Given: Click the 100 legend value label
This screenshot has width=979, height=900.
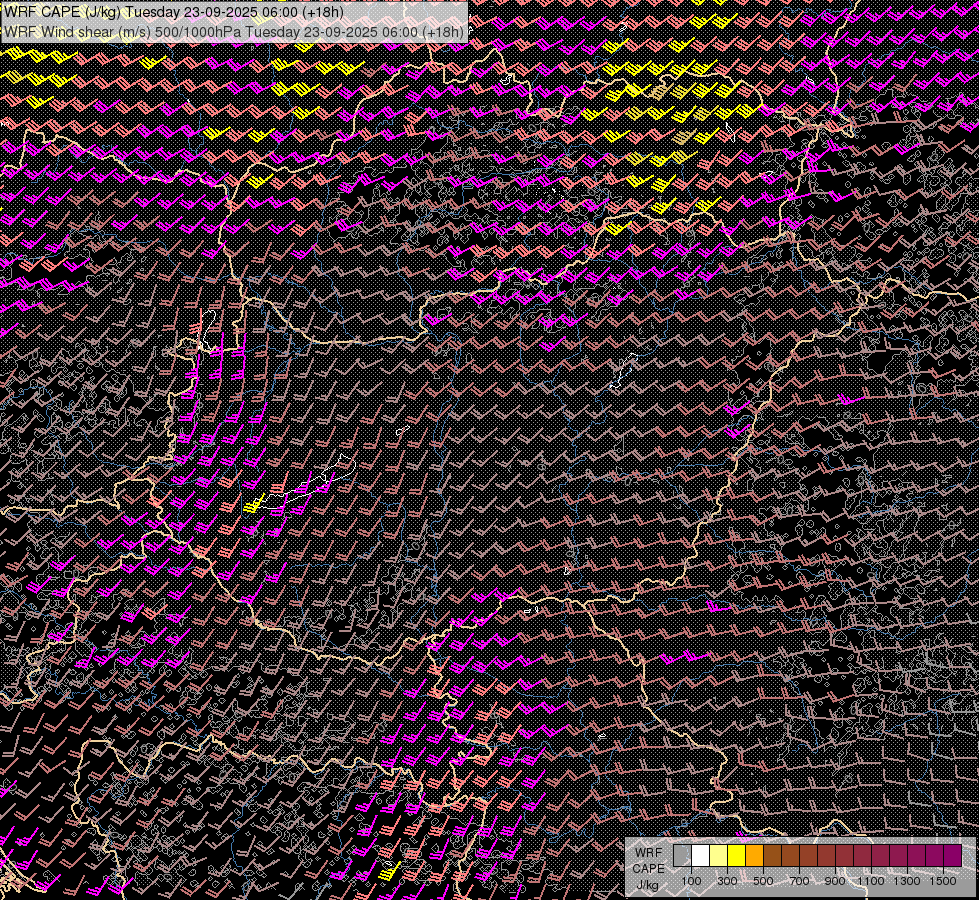Looking at the screenshot, I should point(691,881).
